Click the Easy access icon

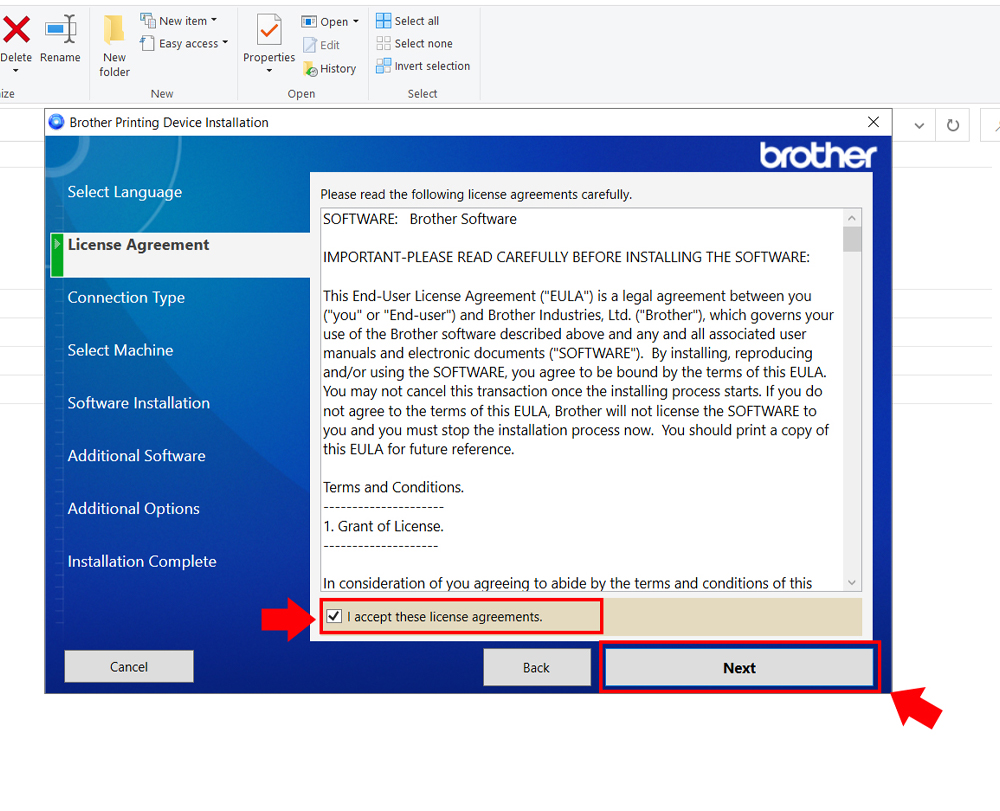point(147,43)
